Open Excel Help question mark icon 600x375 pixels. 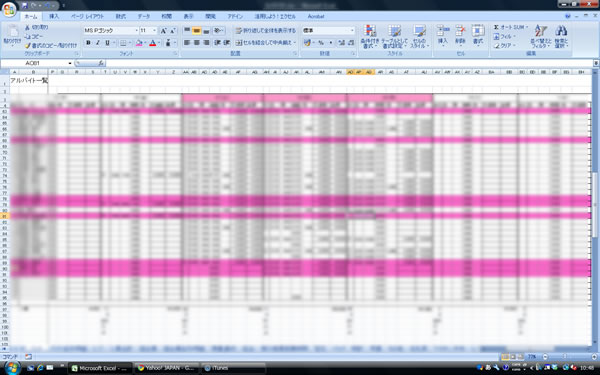coord(567,16)
